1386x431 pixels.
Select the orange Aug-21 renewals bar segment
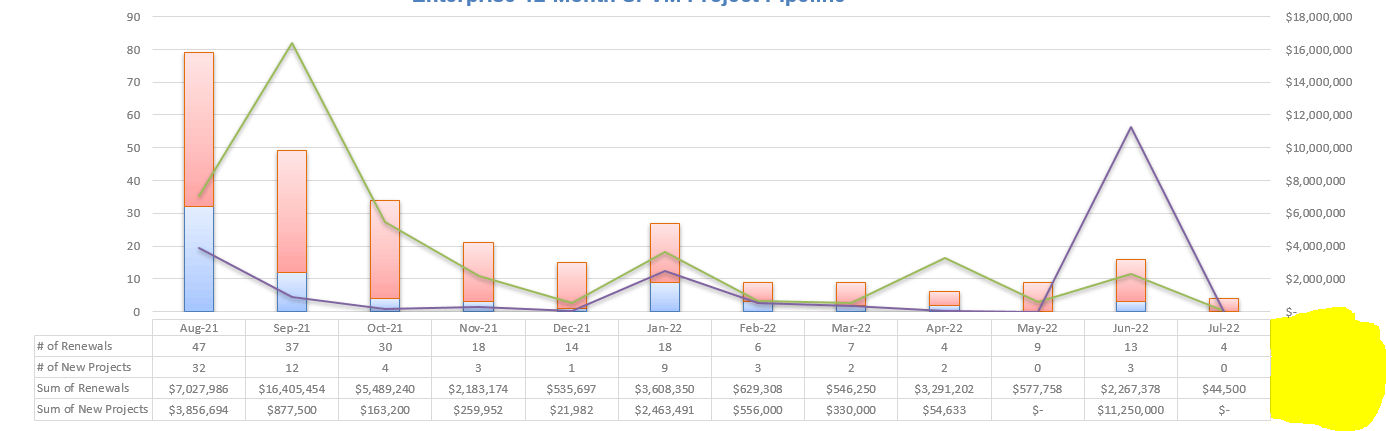[199, 129]
